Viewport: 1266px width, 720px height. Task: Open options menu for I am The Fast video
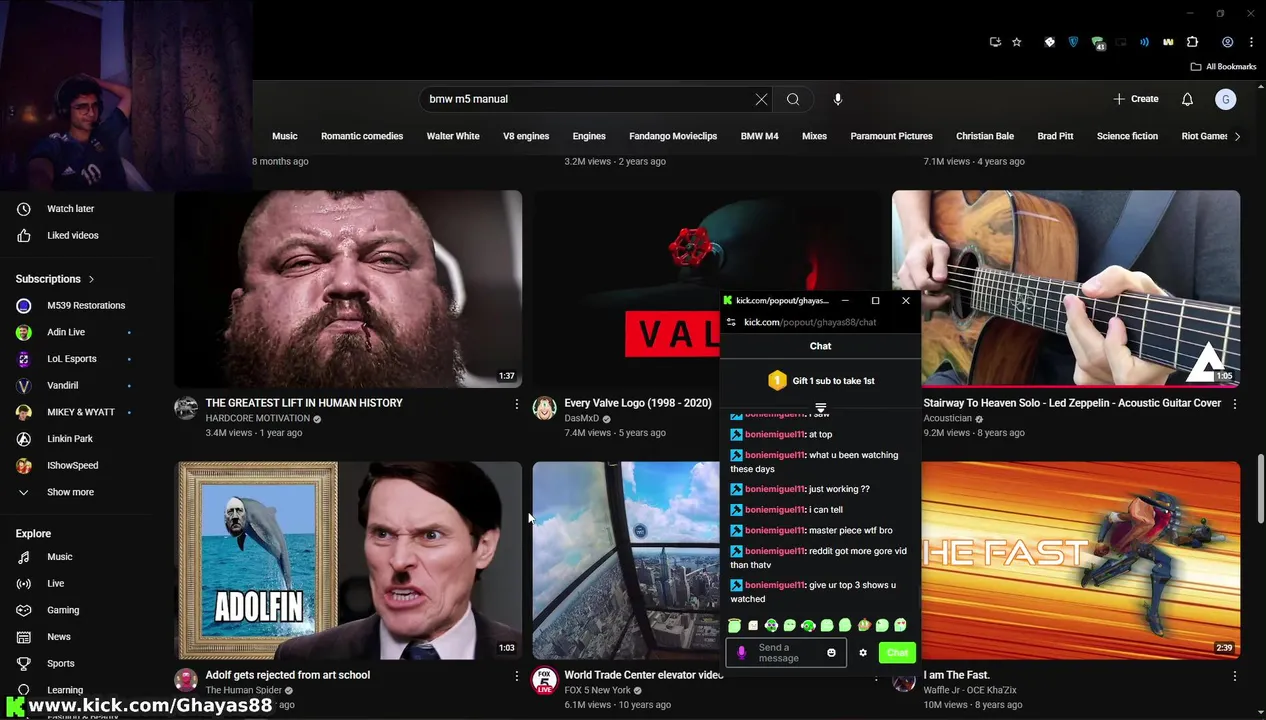pyautogui.click(x=1234, y=676)
